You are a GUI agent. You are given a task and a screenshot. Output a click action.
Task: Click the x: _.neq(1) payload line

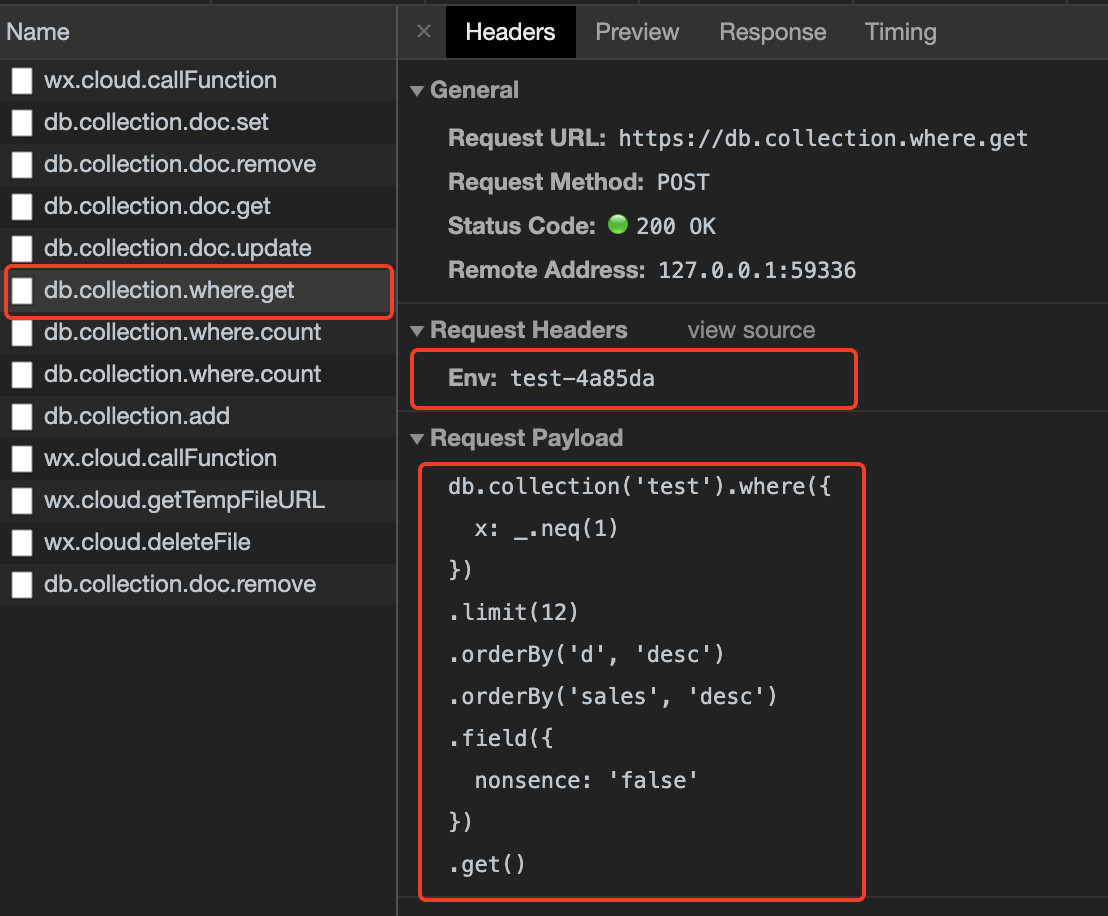546,529
